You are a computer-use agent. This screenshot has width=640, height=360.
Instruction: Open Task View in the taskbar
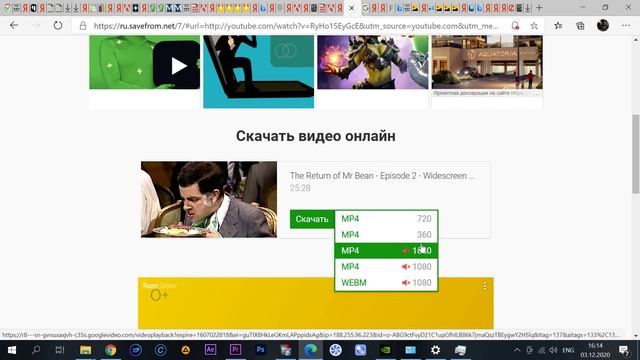pos(60,350)
